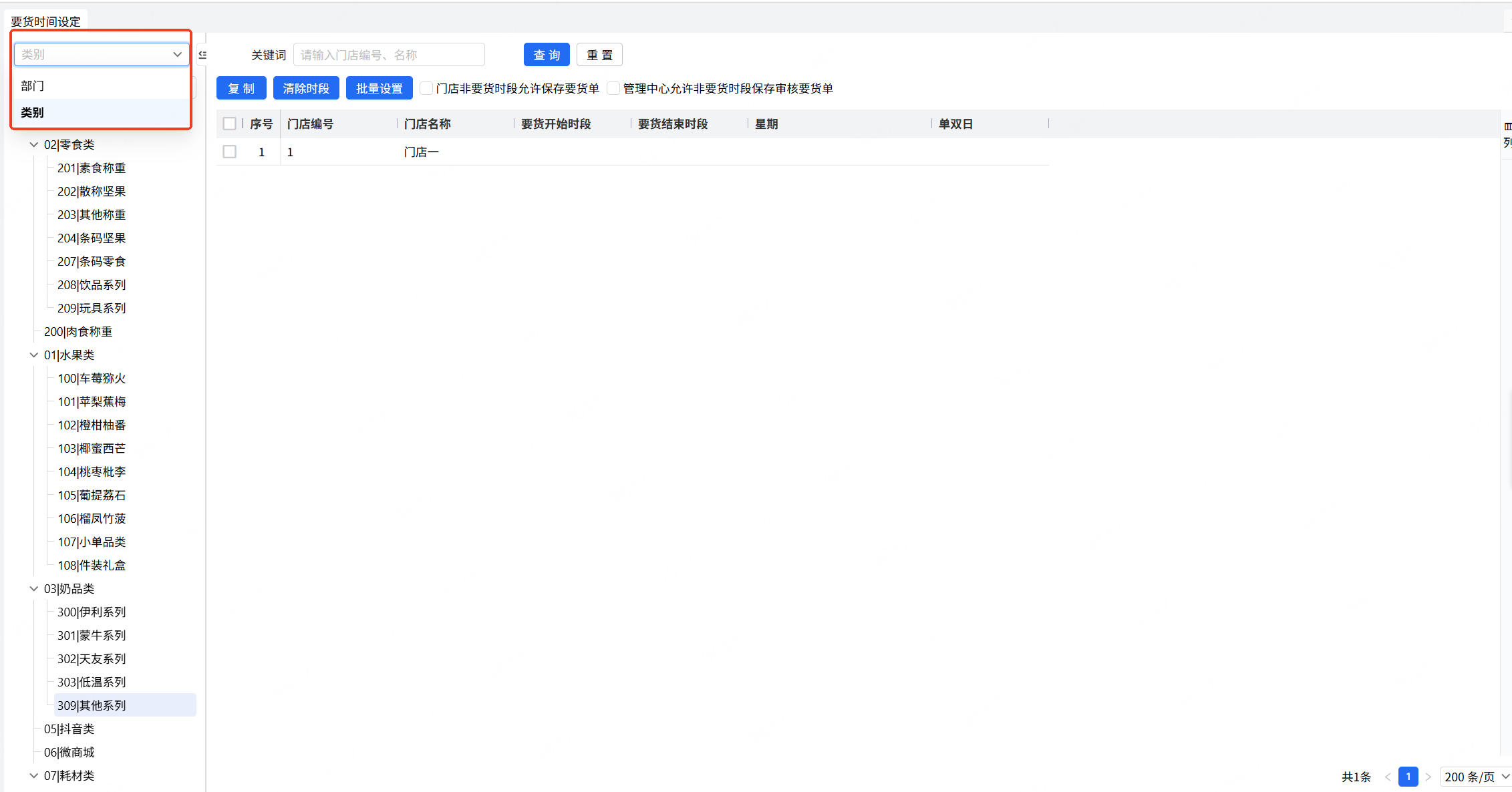Select the 301|蒙牛系列 tree item
Viewport: 1512px width, 792px height.
point(92,636)
